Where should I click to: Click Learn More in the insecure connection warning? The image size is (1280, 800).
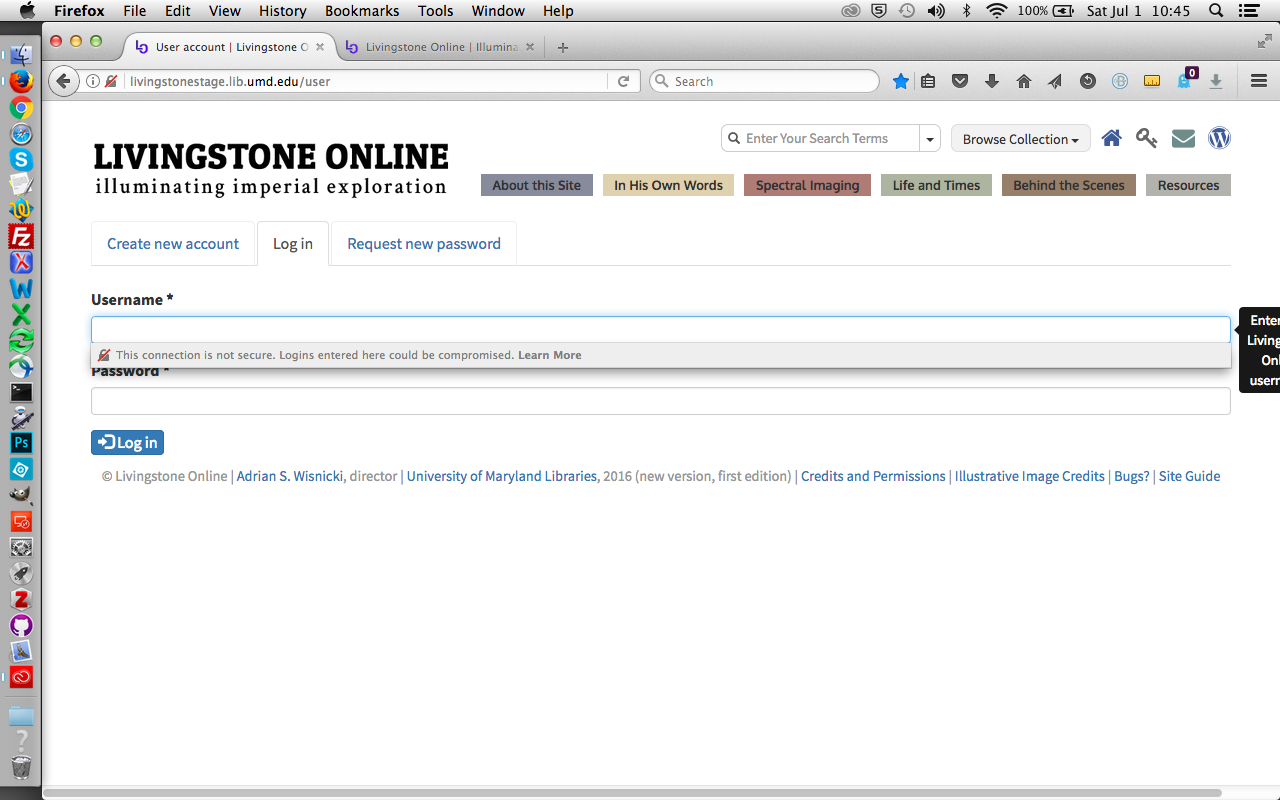[549, 355]
